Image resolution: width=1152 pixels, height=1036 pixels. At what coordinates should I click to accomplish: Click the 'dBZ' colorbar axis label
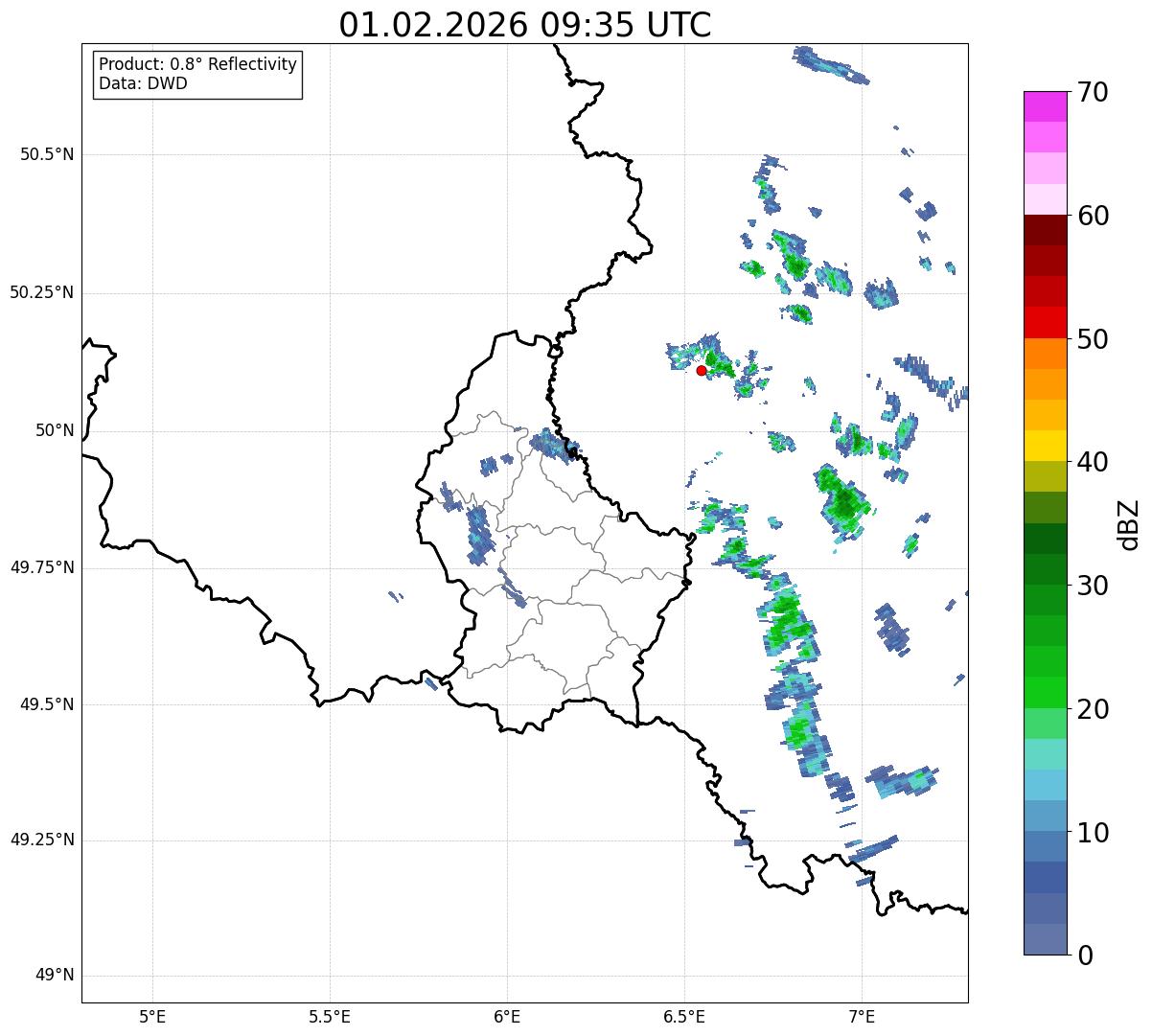point(1130,523)
